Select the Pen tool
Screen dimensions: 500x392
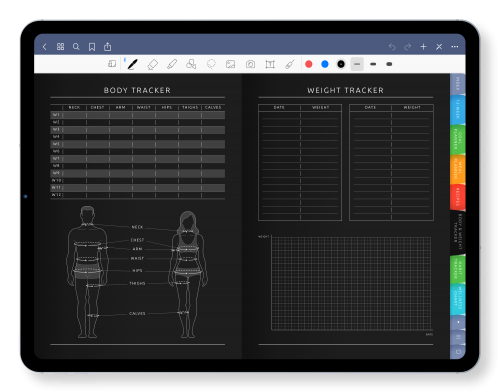[x=133, y=64]
